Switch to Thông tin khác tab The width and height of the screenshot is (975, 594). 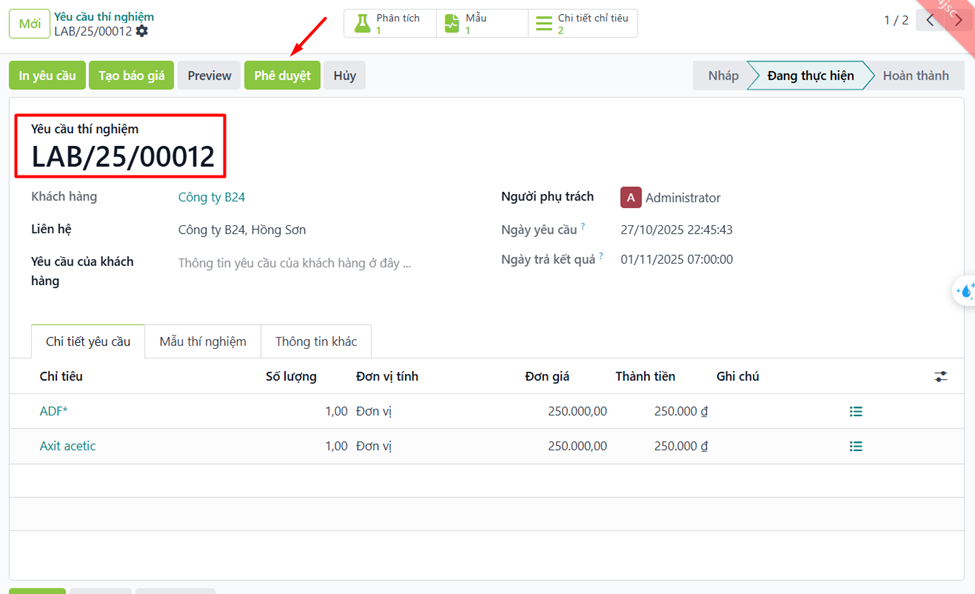point(316,341)
